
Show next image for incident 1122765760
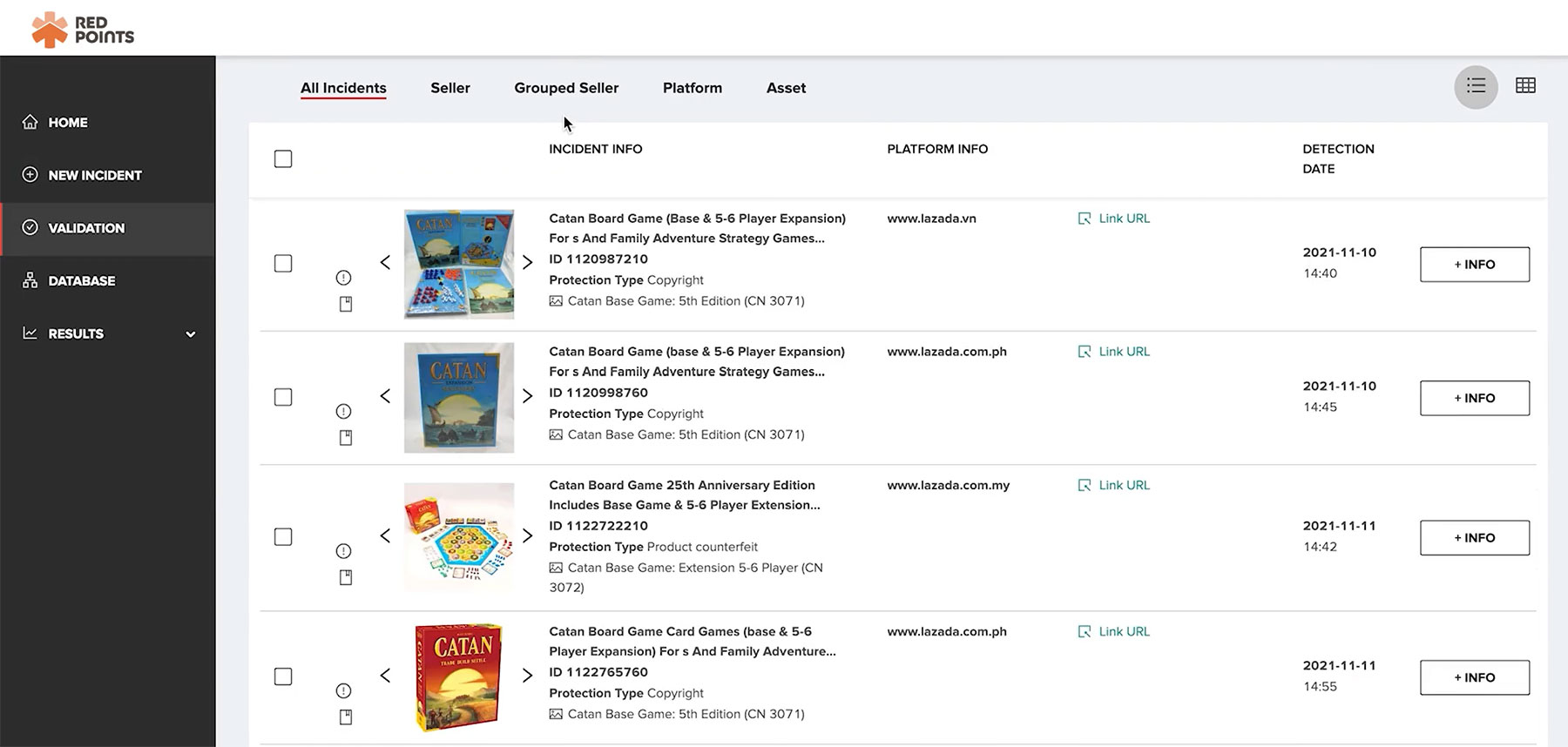tap(527, 676)
